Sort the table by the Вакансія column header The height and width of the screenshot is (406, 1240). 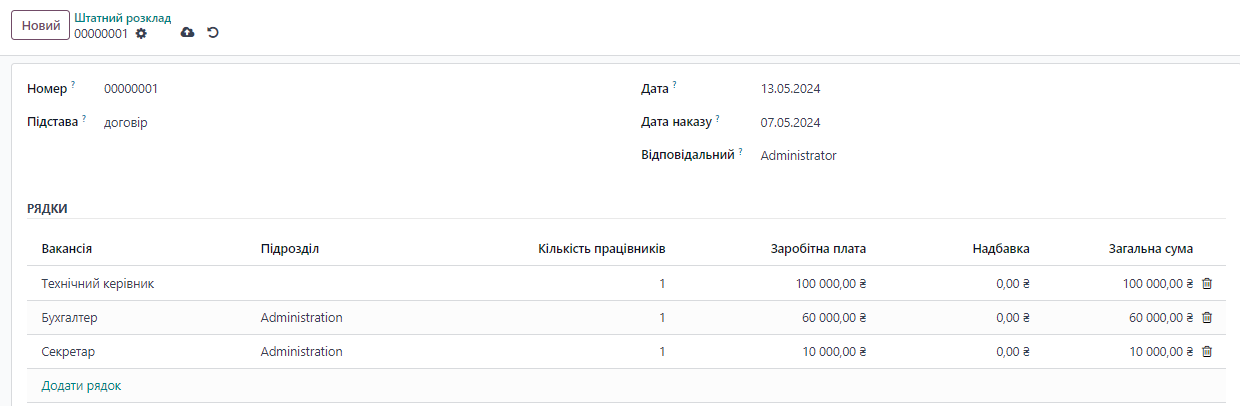click(67, 249)
